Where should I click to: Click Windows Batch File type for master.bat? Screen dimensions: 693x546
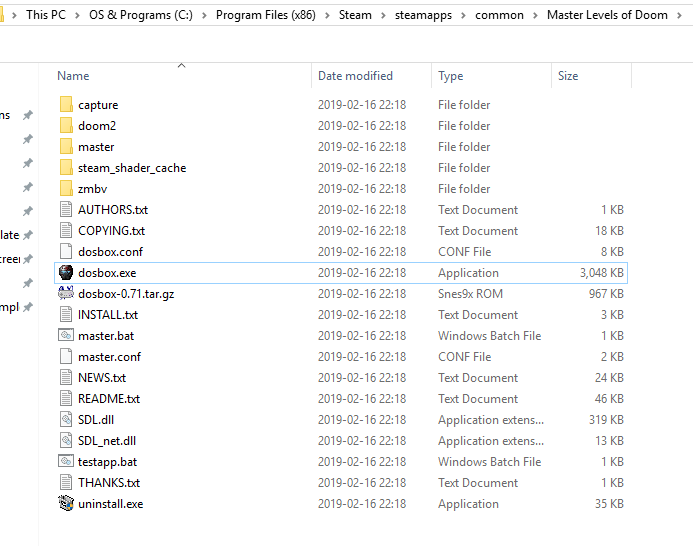pos(489,336)
